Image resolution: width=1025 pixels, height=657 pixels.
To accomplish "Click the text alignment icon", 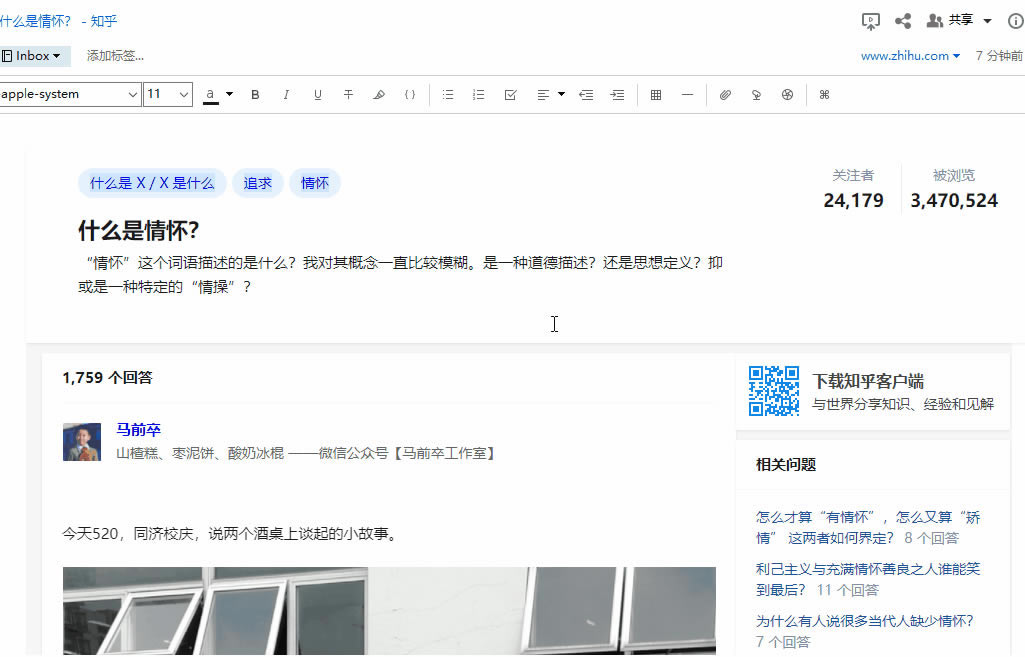I will click(543, 95).
